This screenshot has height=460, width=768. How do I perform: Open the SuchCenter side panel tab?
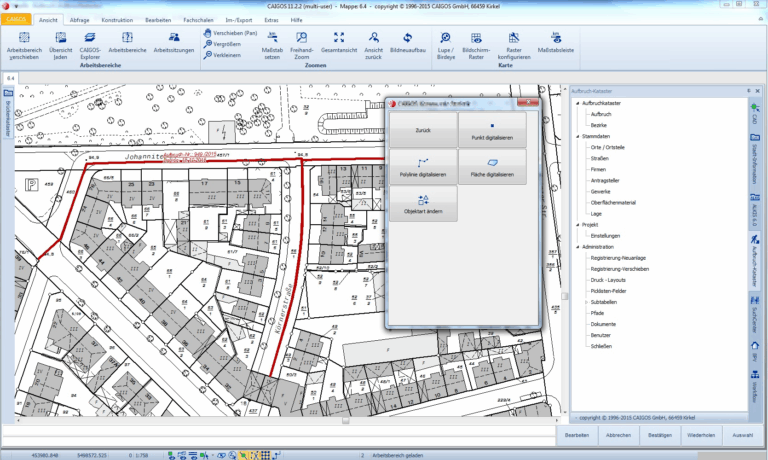[x=755, y=317]
